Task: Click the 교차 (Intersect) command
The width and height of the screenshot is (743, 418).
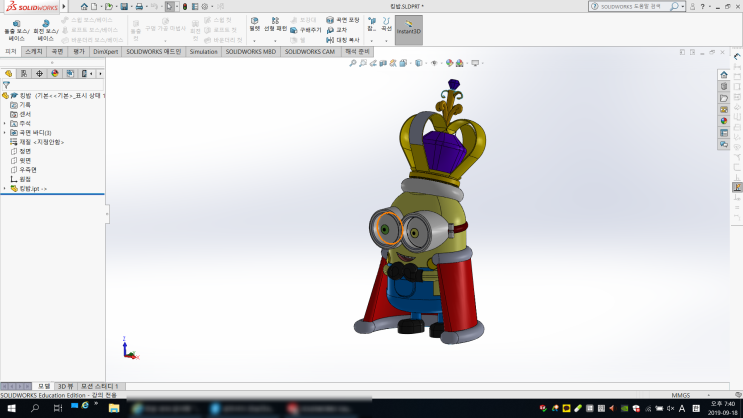Action: click(x=337, y=30)
